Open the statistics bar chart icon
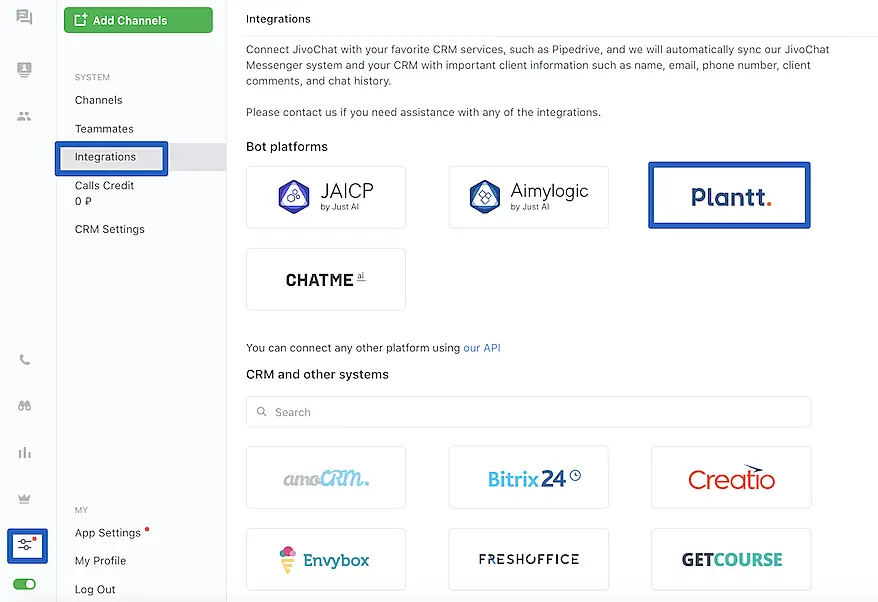 (25, 453)
